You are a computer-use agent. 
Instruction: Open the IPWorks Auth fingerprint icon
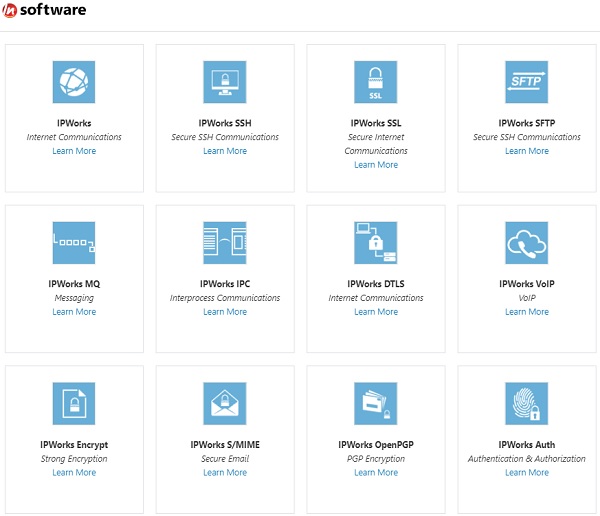coord(527,403)
